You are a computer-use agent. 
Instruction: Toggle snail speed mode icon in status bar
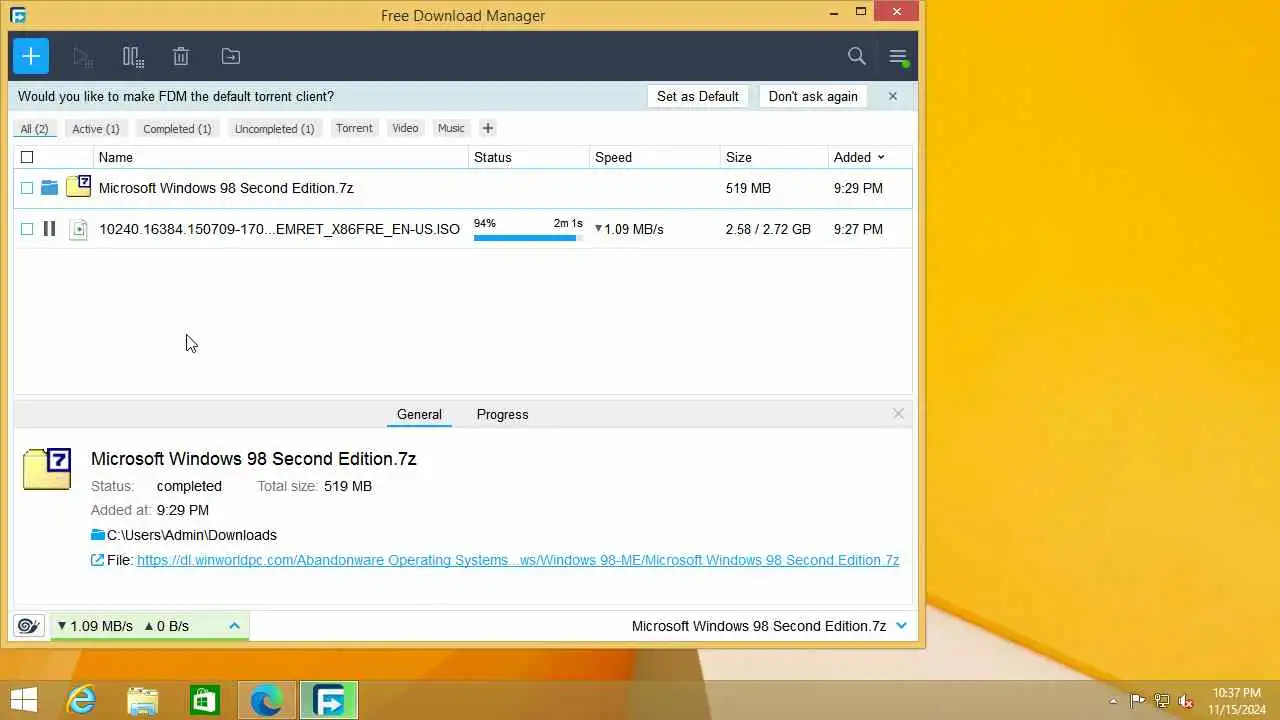click(x=28, y=626)
